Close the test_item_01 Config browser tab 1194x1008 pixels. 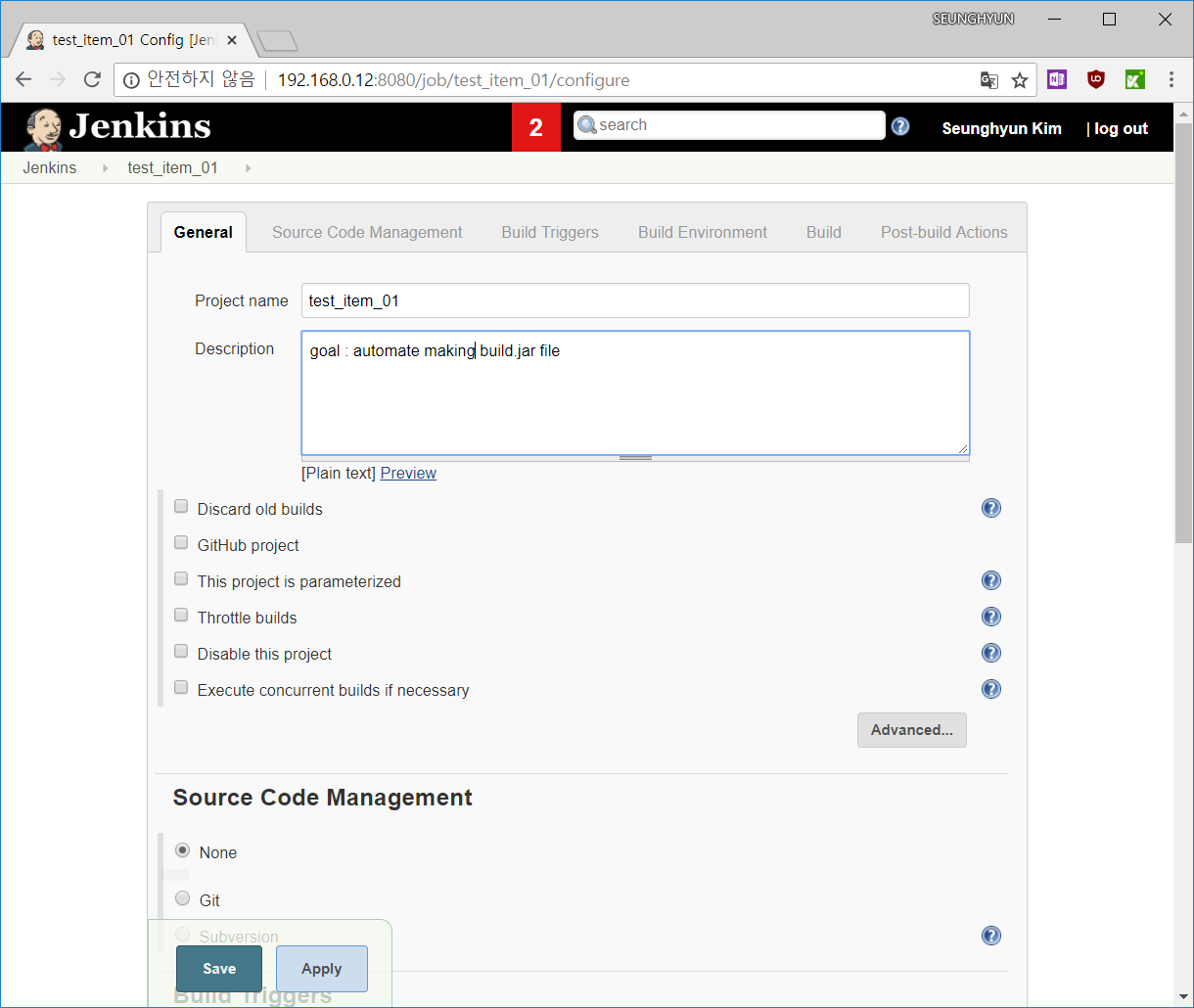point(232,40)
